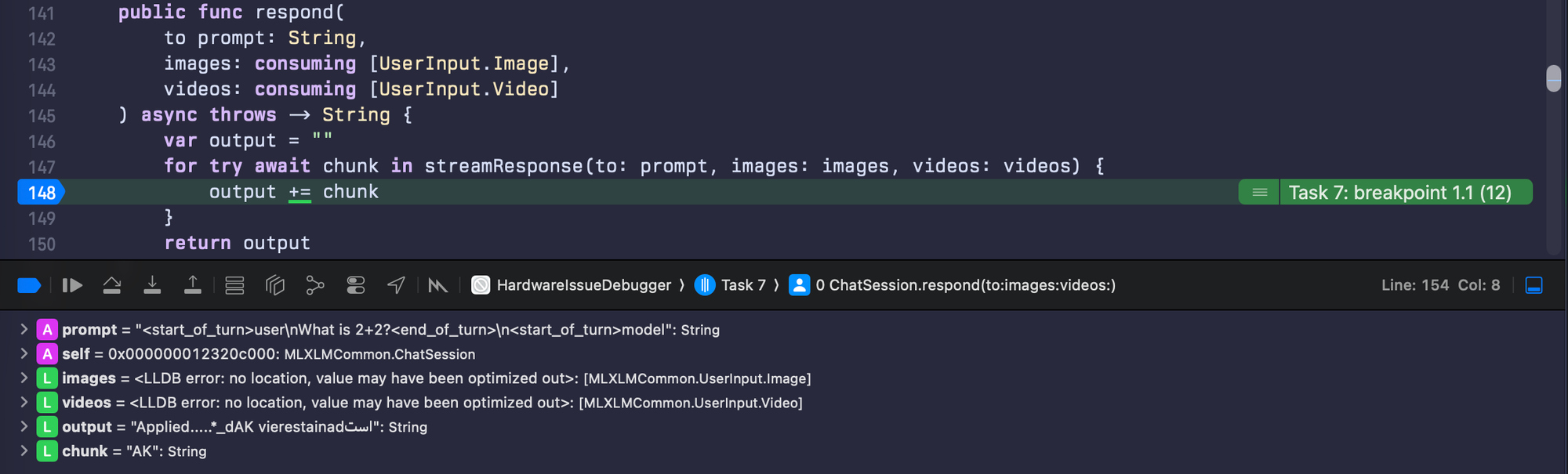The height and width of the screenshot is (474, 1568).
Task: Expand the prompt variable row
Action: [x=24, y=330]
